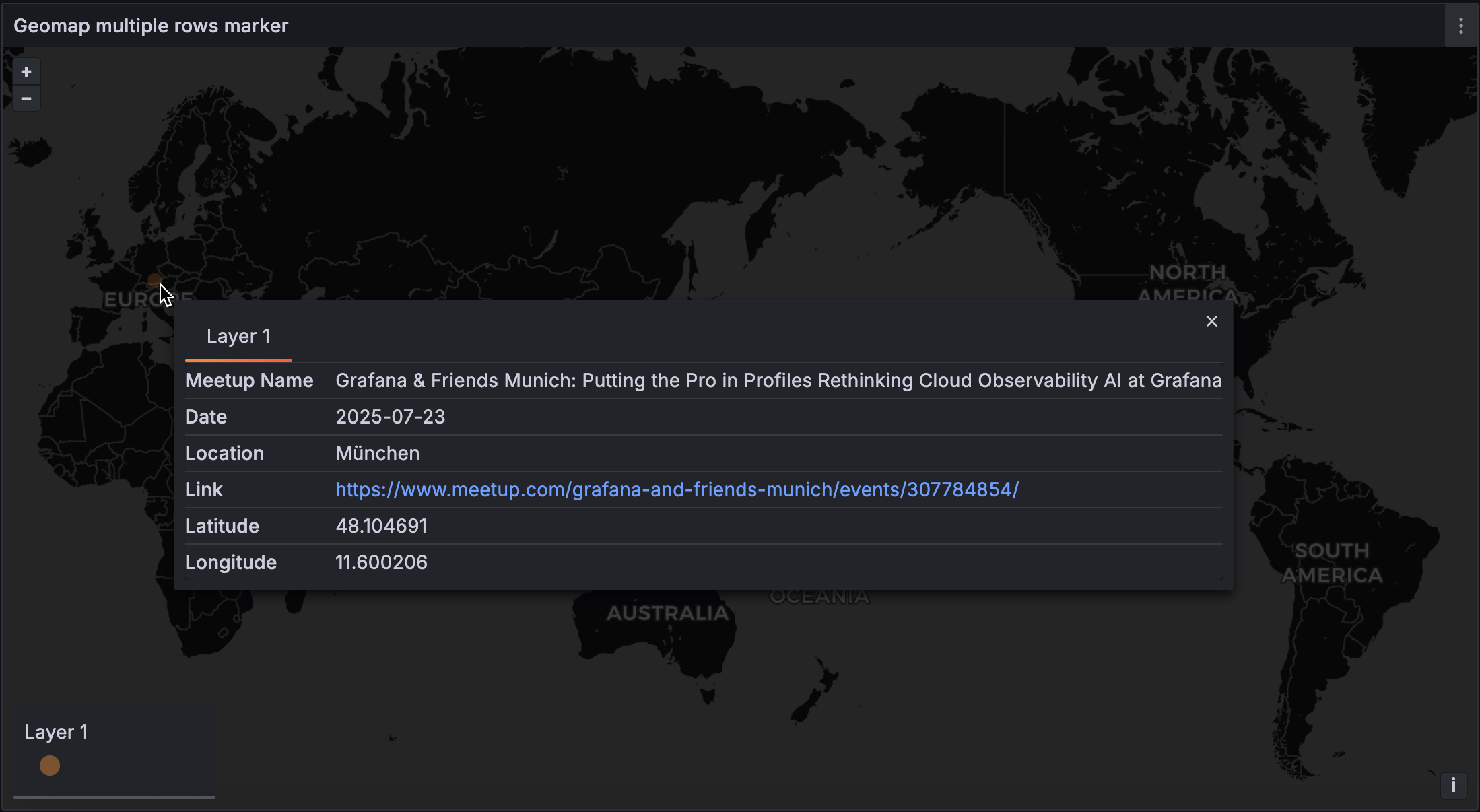Click the Layer 1 legend label
This screenshot has width=1480, height=812.
pyautogui.click(x=56, y=732)
